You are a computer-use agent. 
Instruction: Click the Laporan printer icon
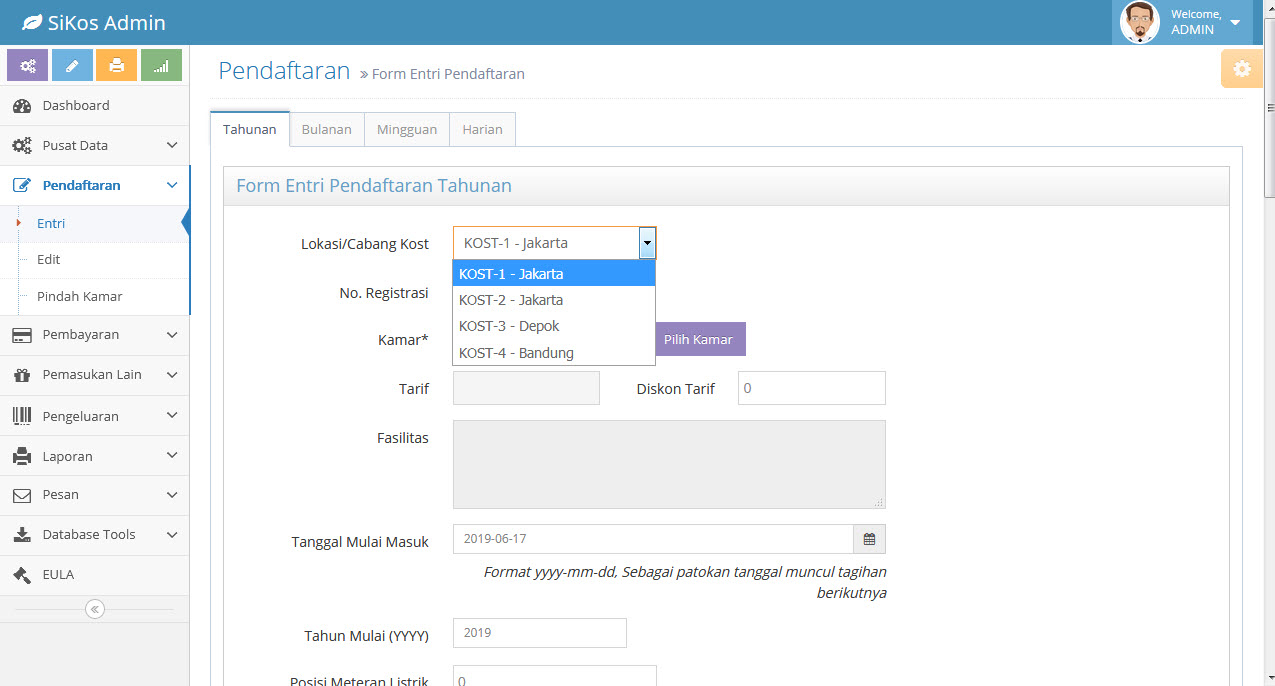22,456
